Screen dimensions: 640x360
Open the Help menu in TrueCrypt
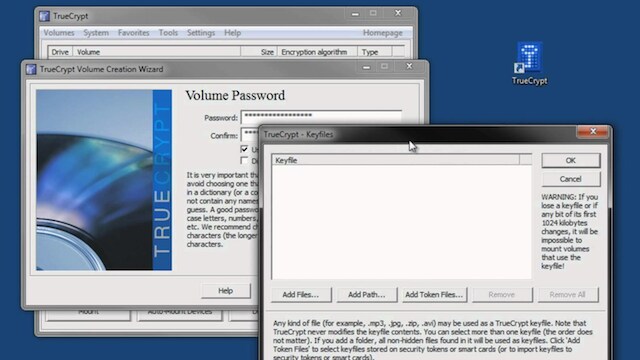232,33
